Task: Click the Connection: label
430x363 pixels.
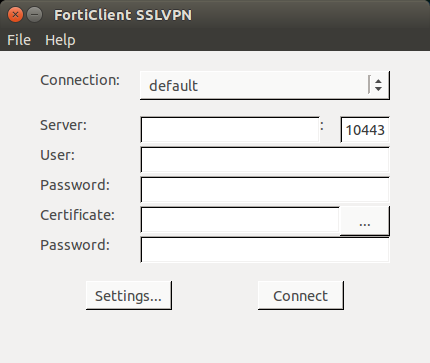Action: point(80,80)
